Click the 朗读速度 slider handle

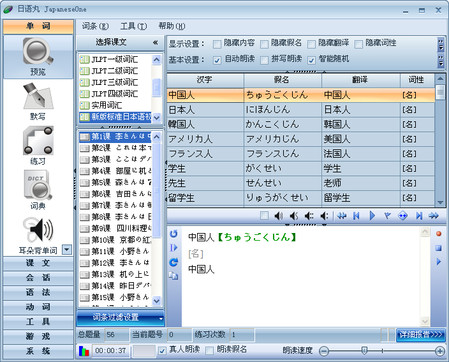point(364,350)
